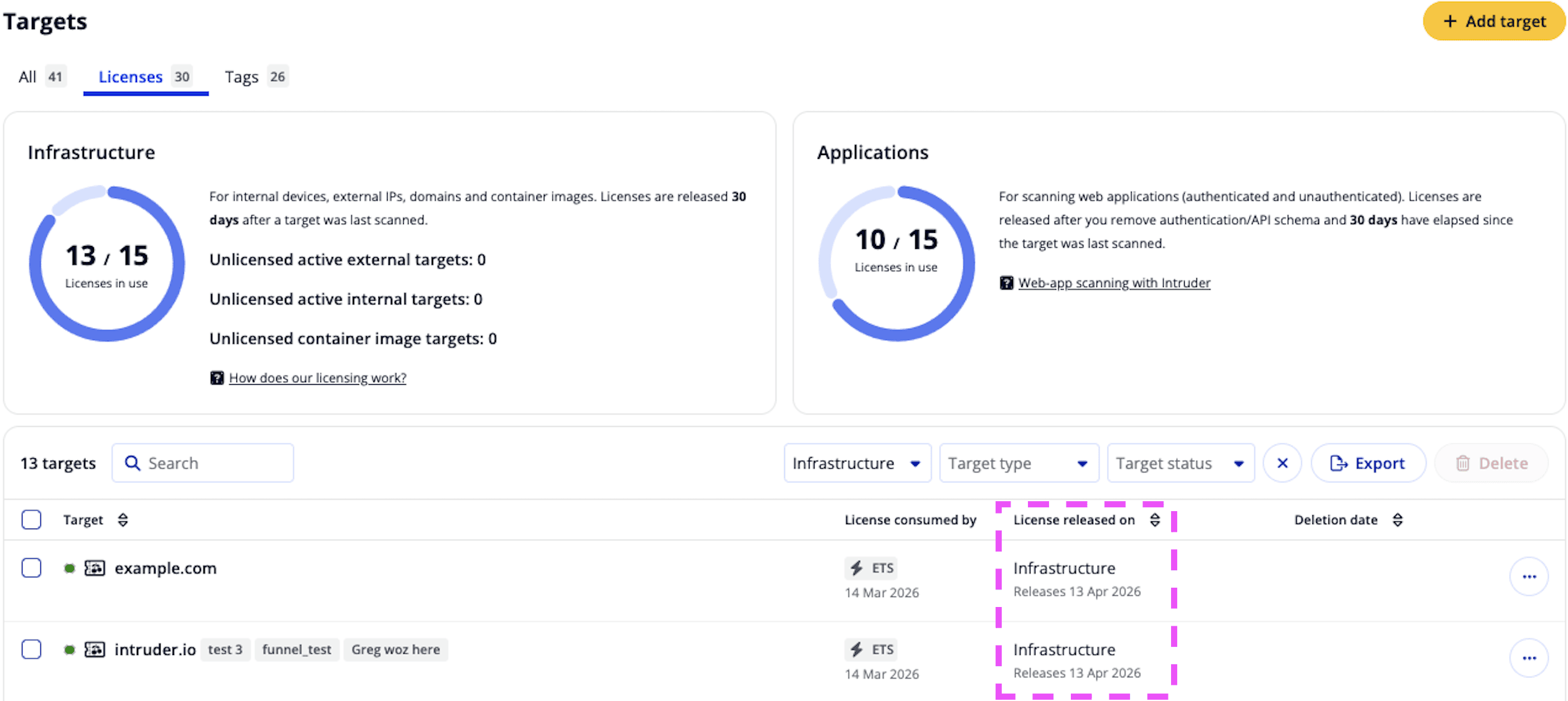Sort by License released on arrows
Viewport: 1568px width, 701px height.
1155,520
